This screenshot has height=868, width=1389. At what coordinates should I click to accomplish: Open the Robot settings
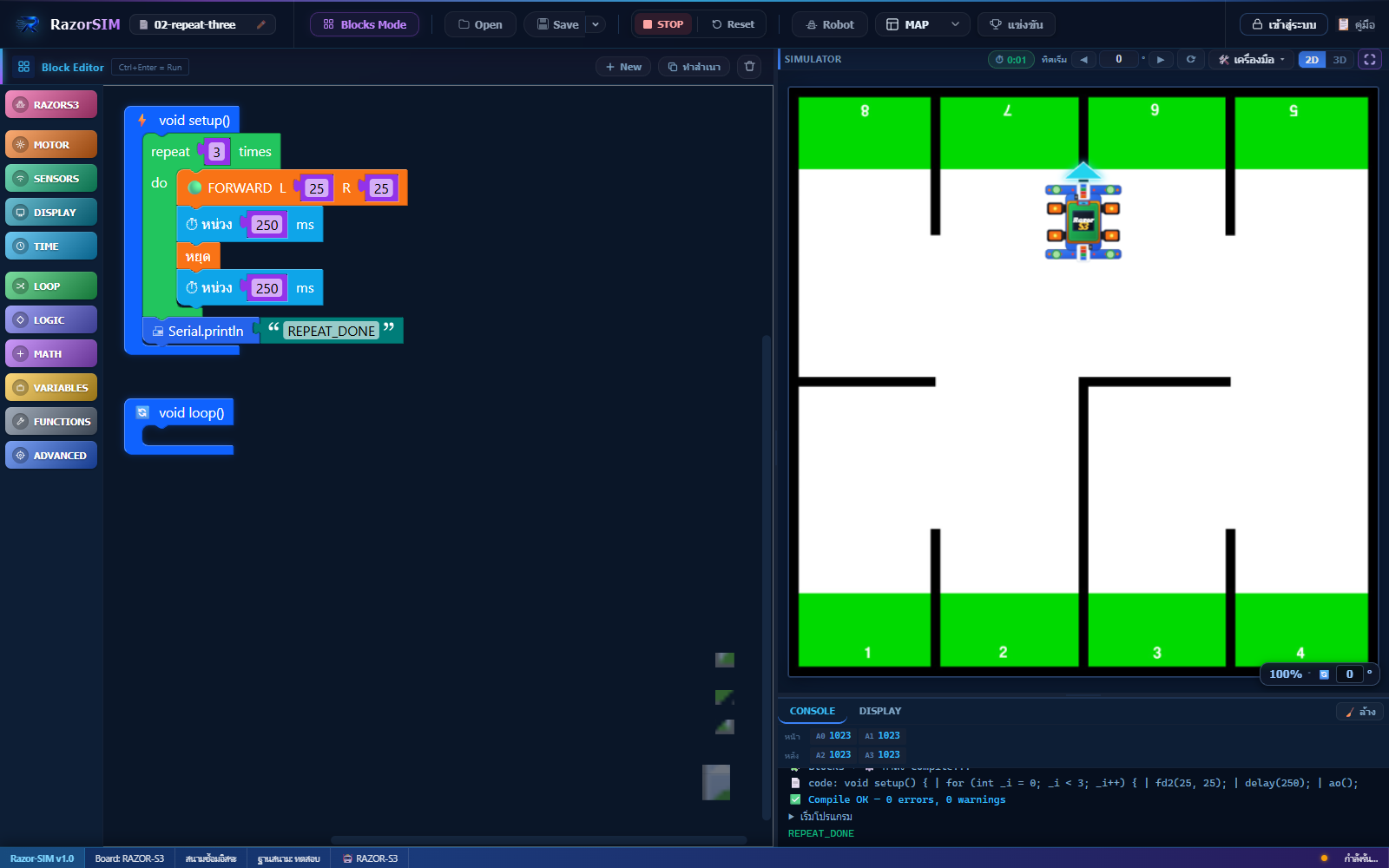(x=830, y=24)
